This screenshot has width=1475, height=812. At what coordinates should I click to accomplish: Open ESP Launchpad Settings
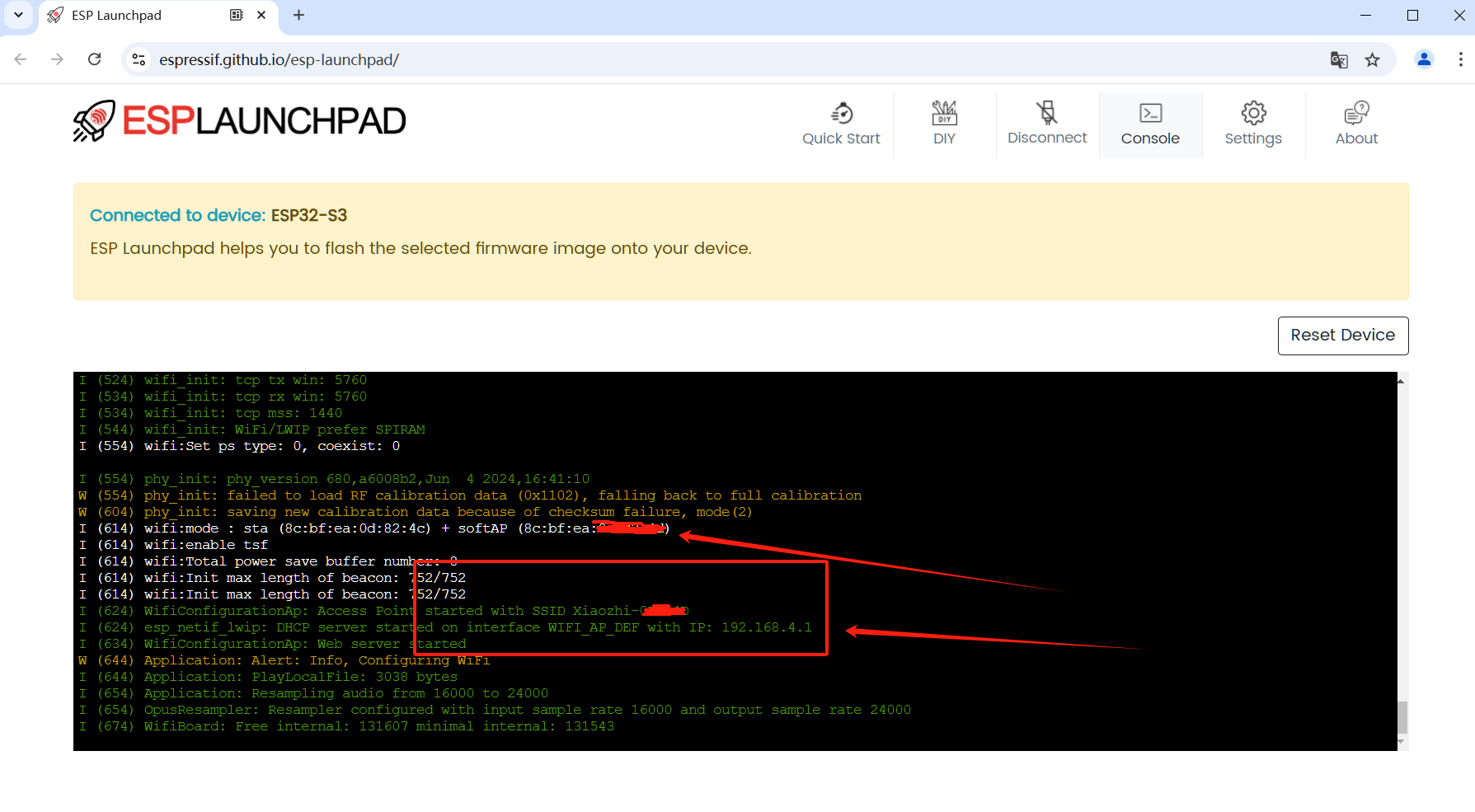(1253, 124)
